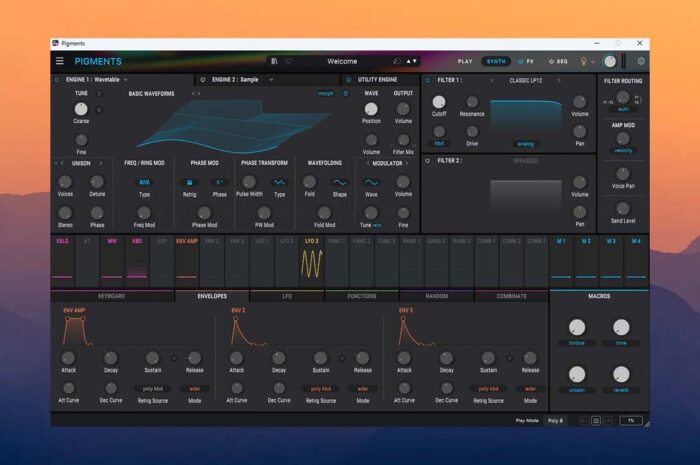700x465 pixels.
Task: Switch to the LFO tab
Action: tap(287, 296)
